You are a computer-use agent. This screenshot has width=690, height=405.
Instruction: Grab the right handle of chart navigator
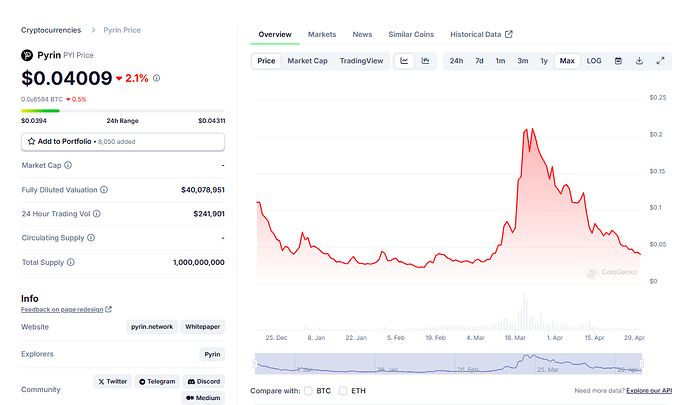coord(642,364)
